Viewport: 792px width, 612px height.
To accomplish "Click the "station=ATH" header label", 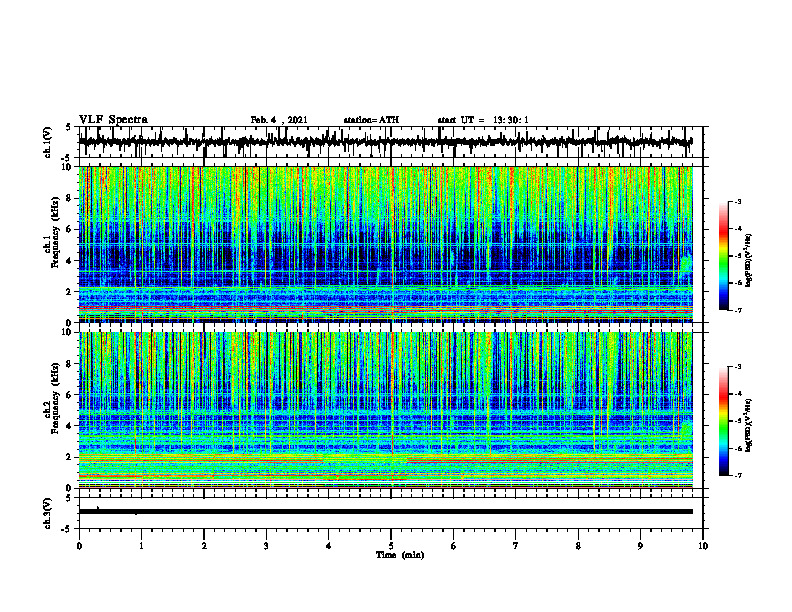I will (x=371, y=120).
